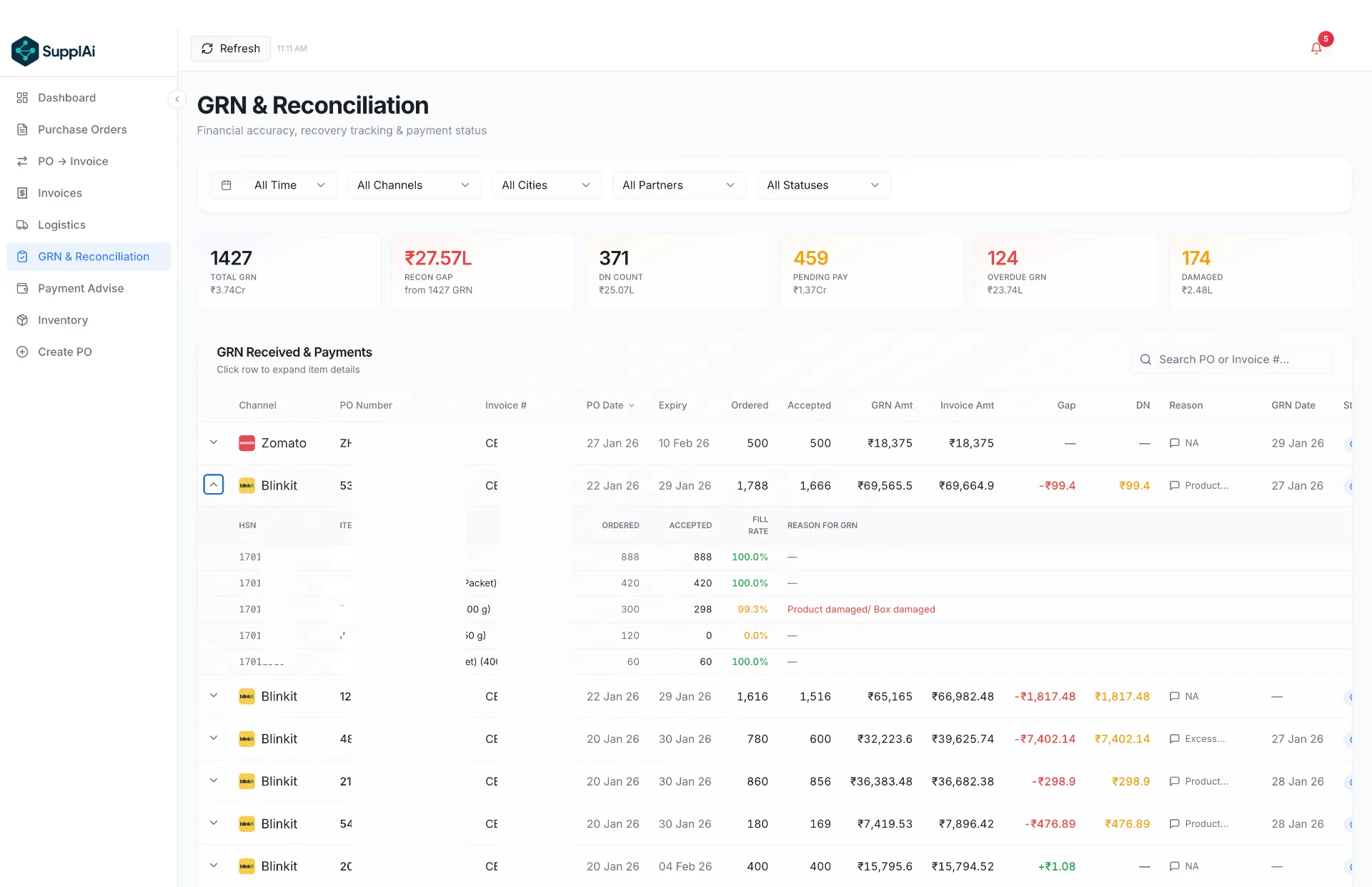1372x887 pixels.
Task: Click the -₹7,402.14 gap value
Action: tap(1045, 739)
